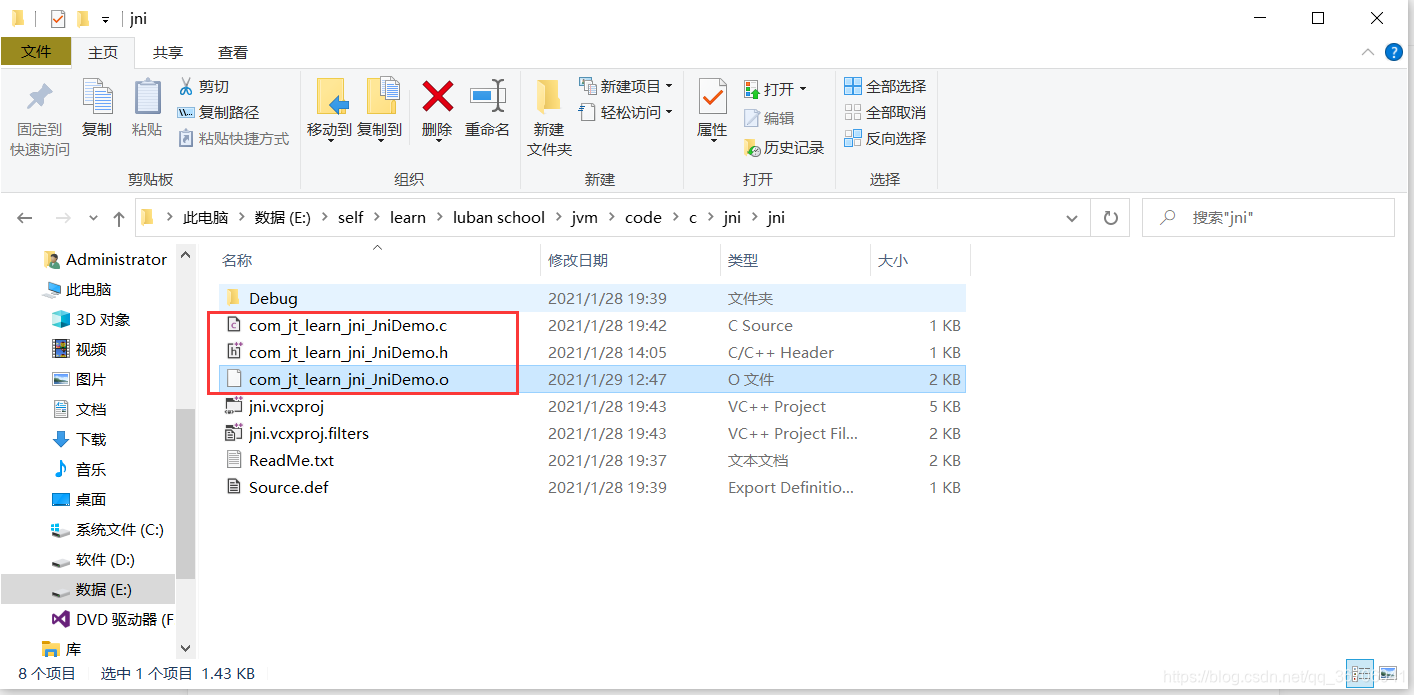Image resolution: width=1414 pixels, height=695 pixels.
Task: Open the Open (打开) dropdown in ribbon
Action: [775, 89]
